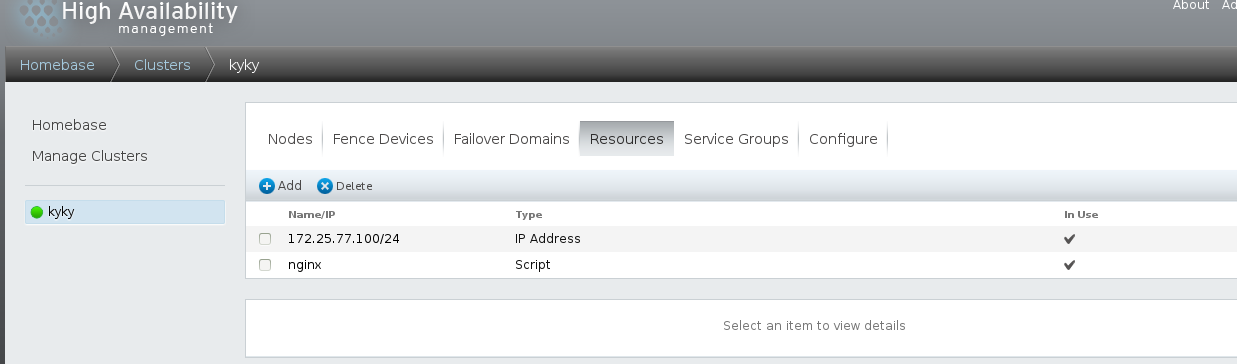Click the green status dot beside kyky
Image resolution: width=1237 pixels, height=364 pixels.
click(x=37, y=212)
